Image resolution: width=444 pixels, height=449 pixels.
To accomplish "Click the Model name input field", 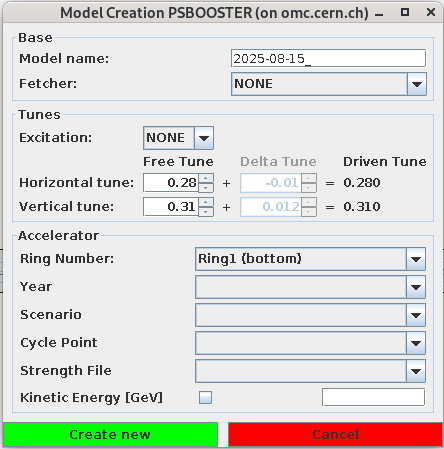I will click(x=328, y=59).
